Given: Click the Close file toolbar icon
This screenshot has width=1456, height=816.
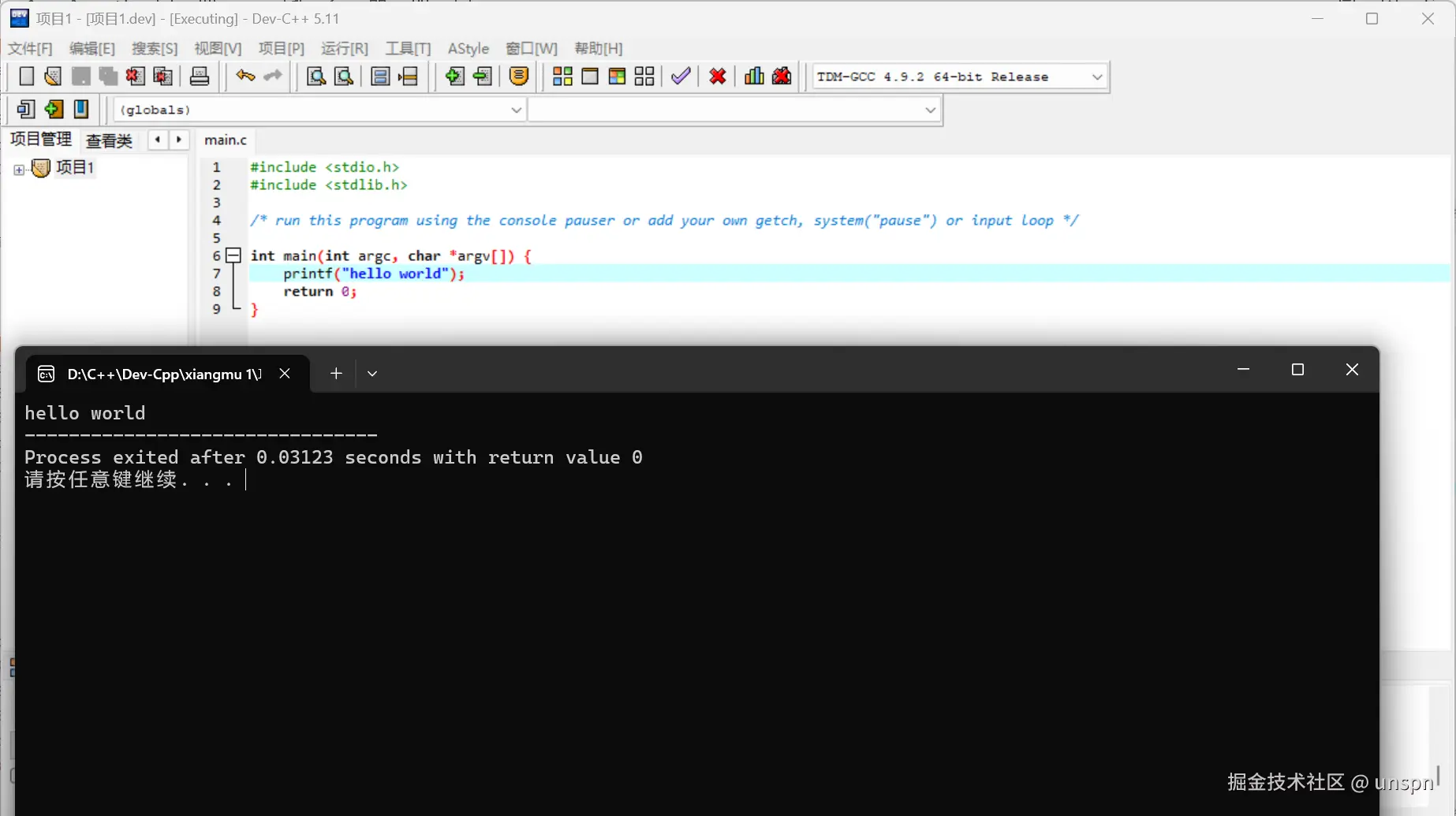Looking at the screenshot, I should click(x=135, y=76).
